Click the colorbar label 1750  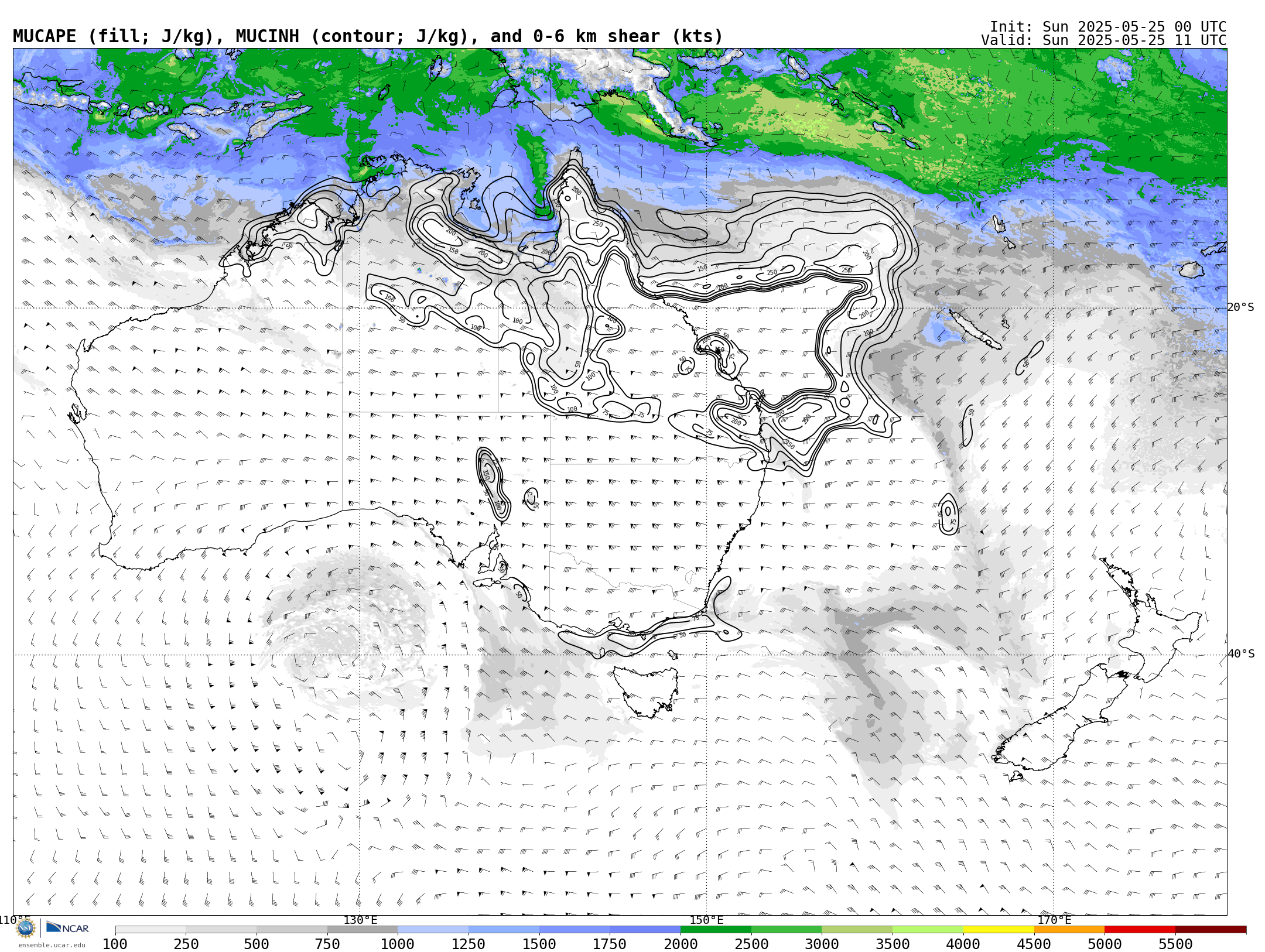pos(610,944)
